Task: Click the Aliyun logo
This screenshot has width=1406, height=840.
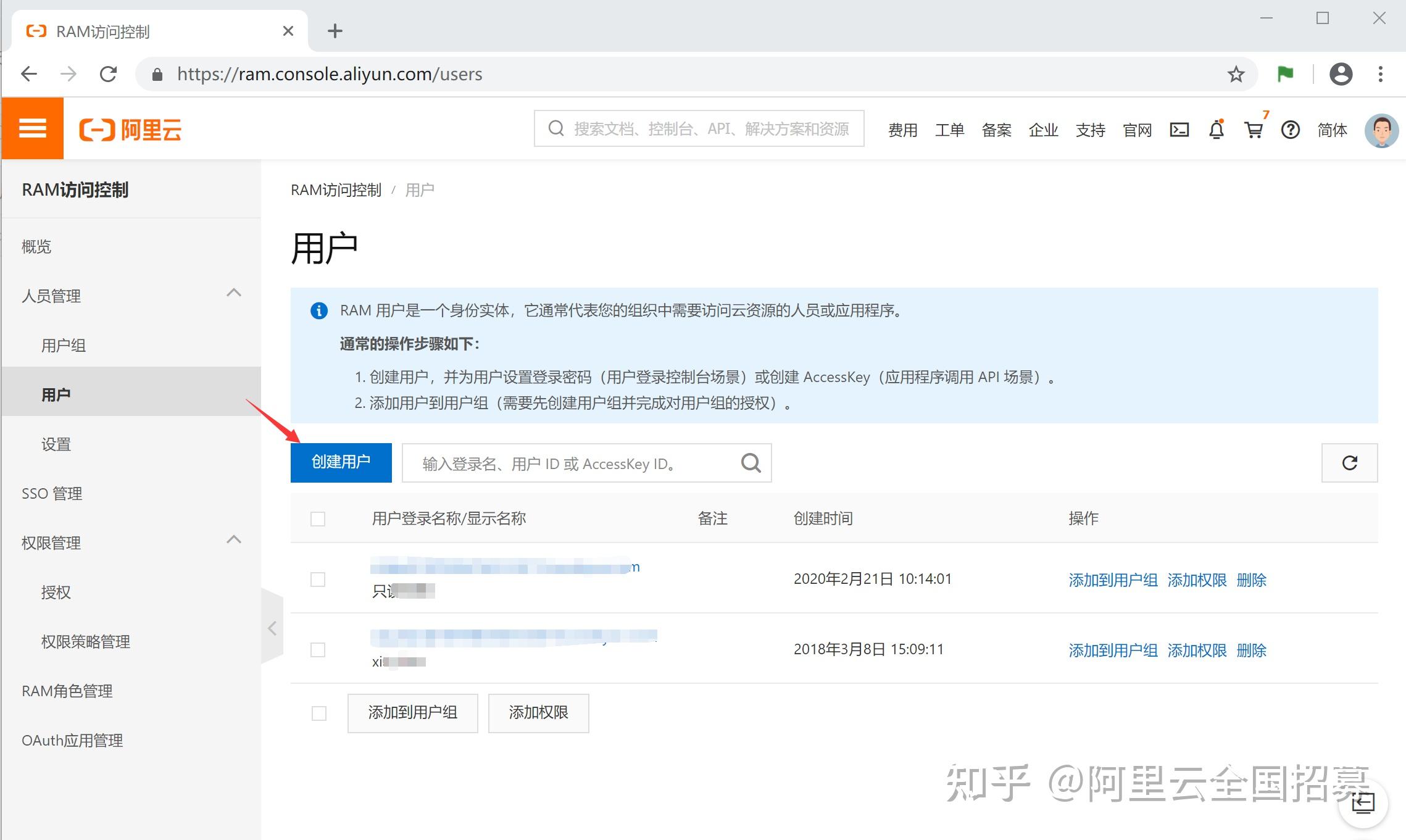Action: [130, 130]
